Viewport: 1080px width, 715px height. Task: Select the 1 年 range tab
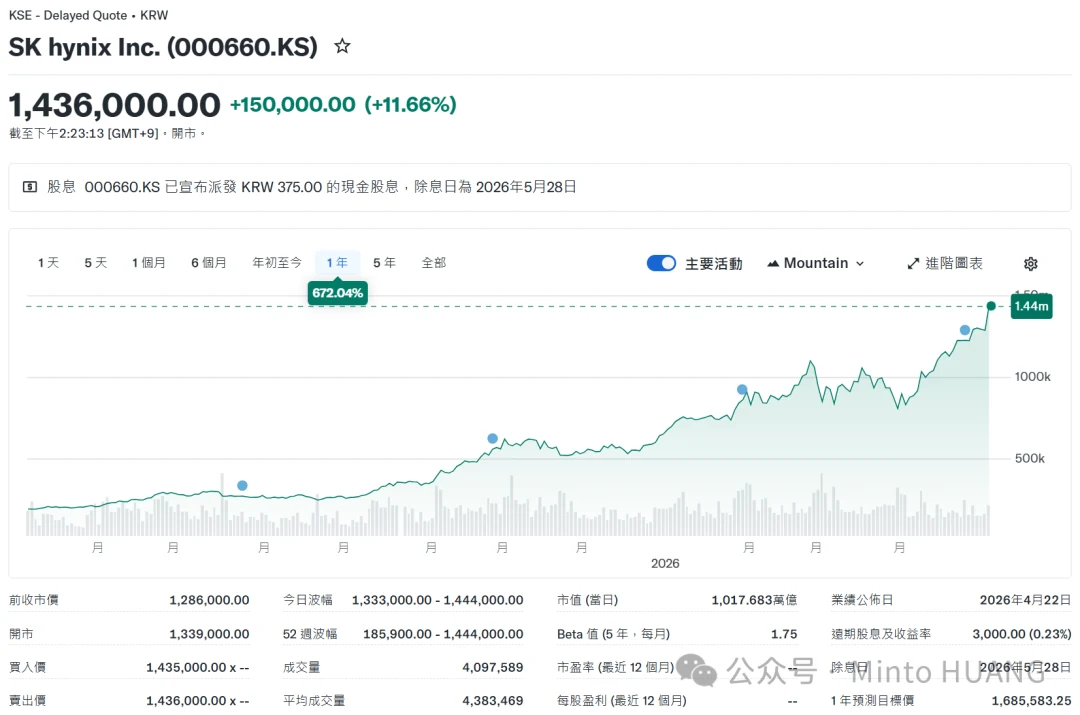(338, 262)
